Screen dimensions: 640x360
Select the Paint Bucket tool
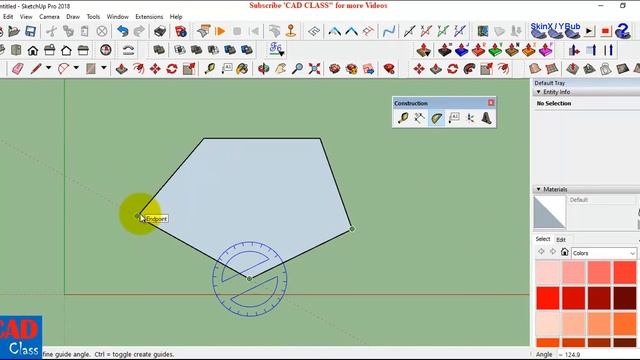click(x=242, y=69)
